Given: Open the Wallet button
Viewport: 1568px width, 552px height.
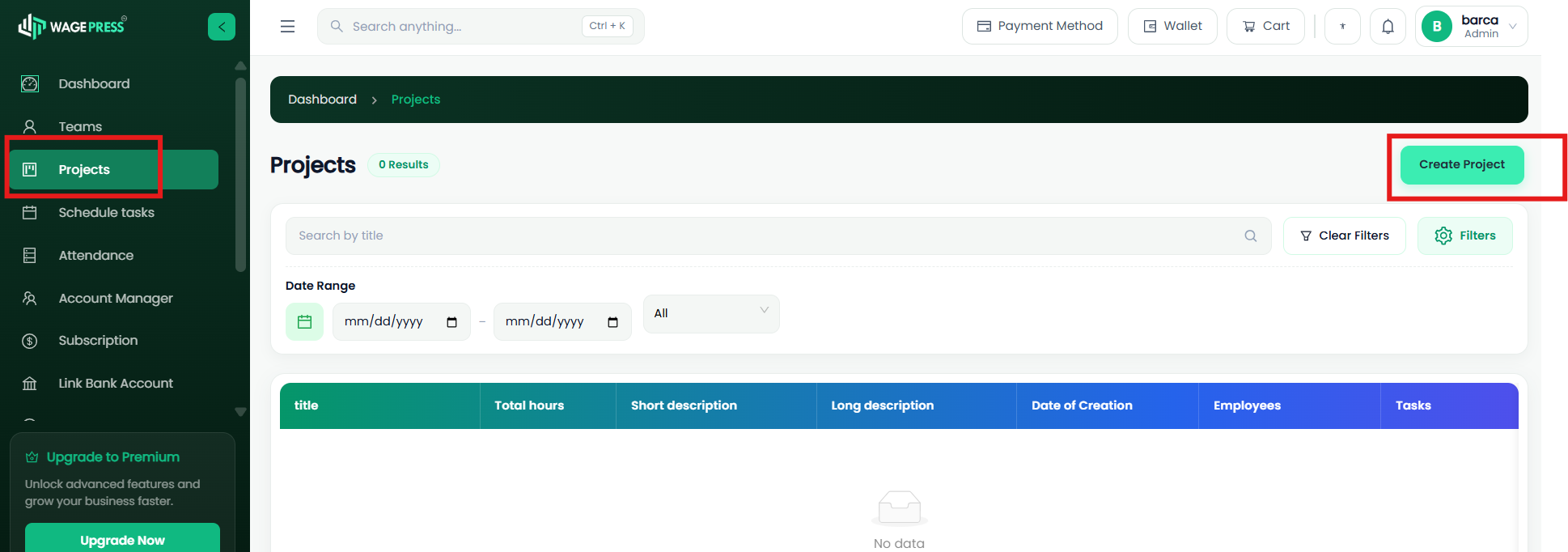Looking at the screenshot, I should [x=1172, y=27].
